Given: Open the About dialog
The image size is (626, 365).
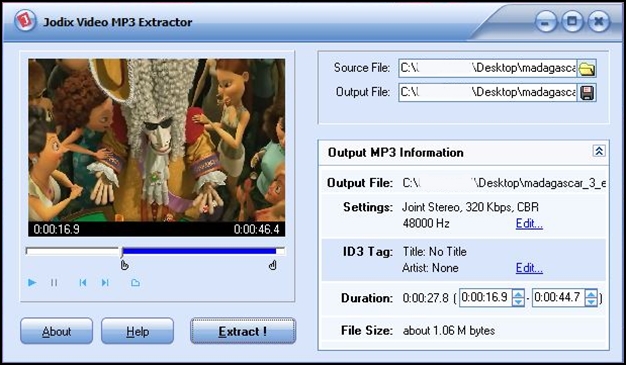Looking at the screenshot, I should tap(56, 331).
